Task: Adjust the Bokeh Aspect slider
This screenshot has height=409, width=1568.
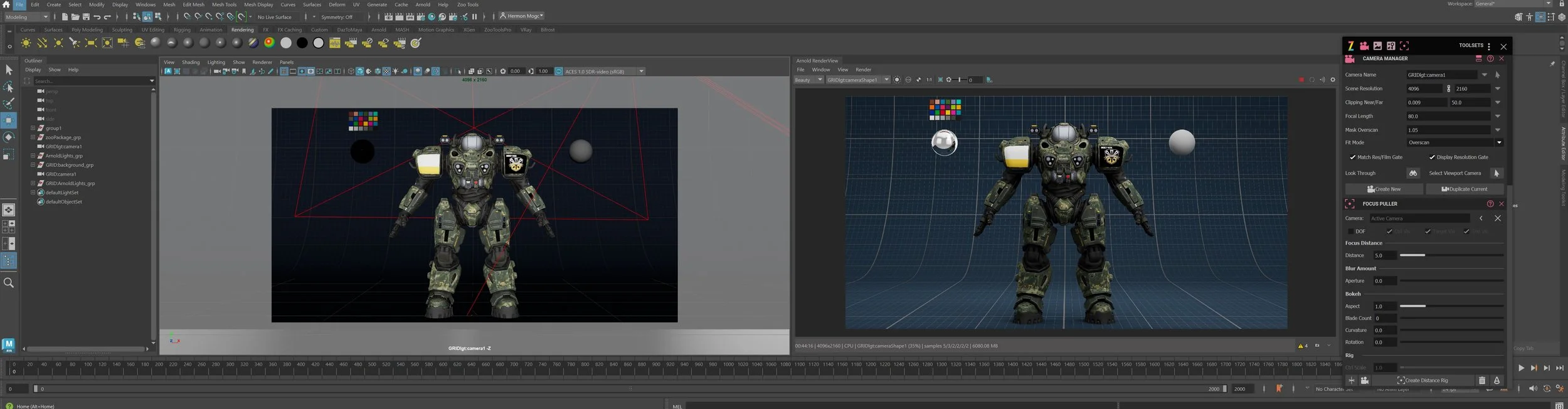Action: [1451, 306]
